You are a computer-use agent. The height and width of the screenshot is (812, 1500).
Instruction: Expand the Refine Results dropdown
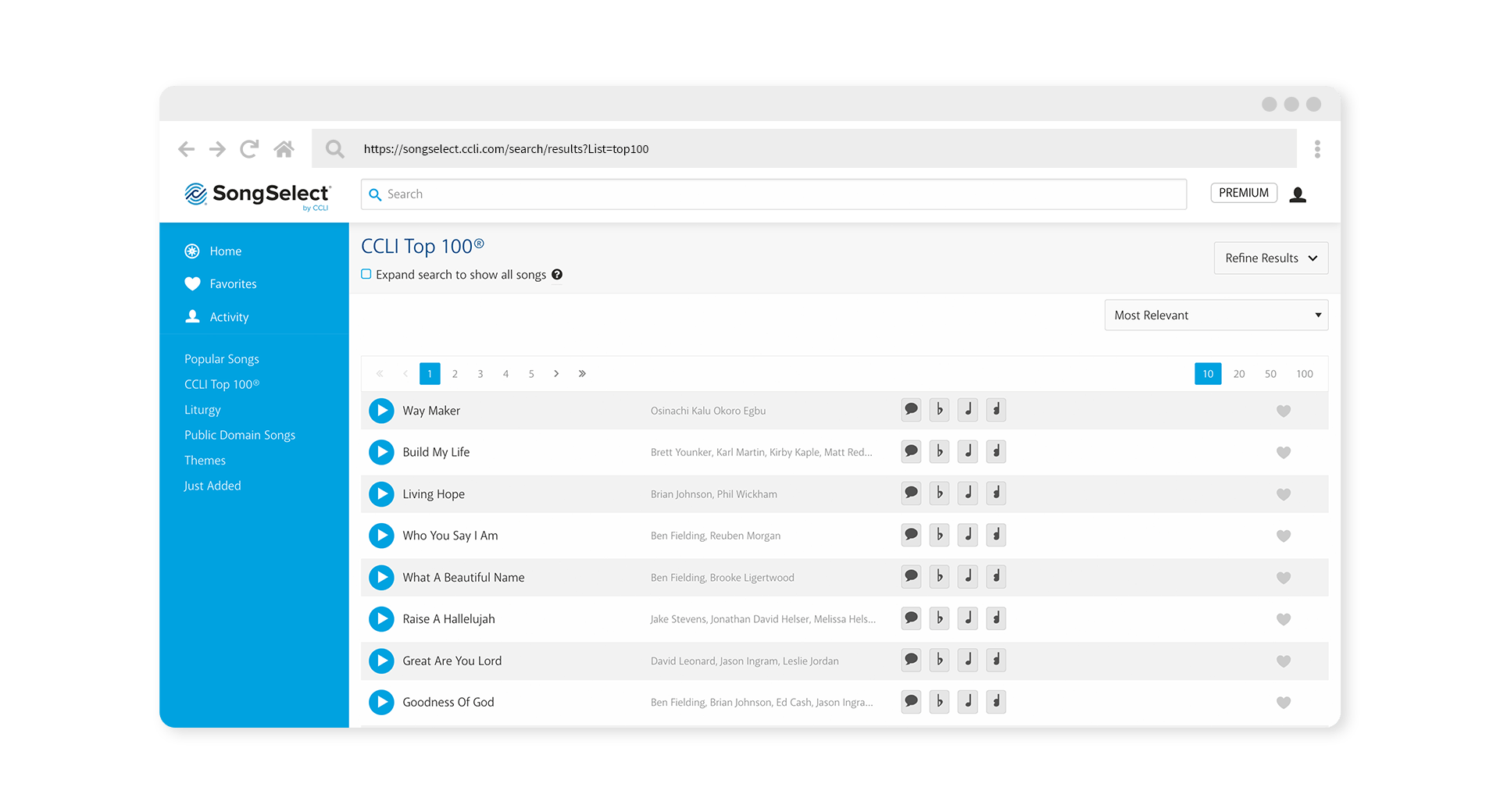tap(1270, 258)
